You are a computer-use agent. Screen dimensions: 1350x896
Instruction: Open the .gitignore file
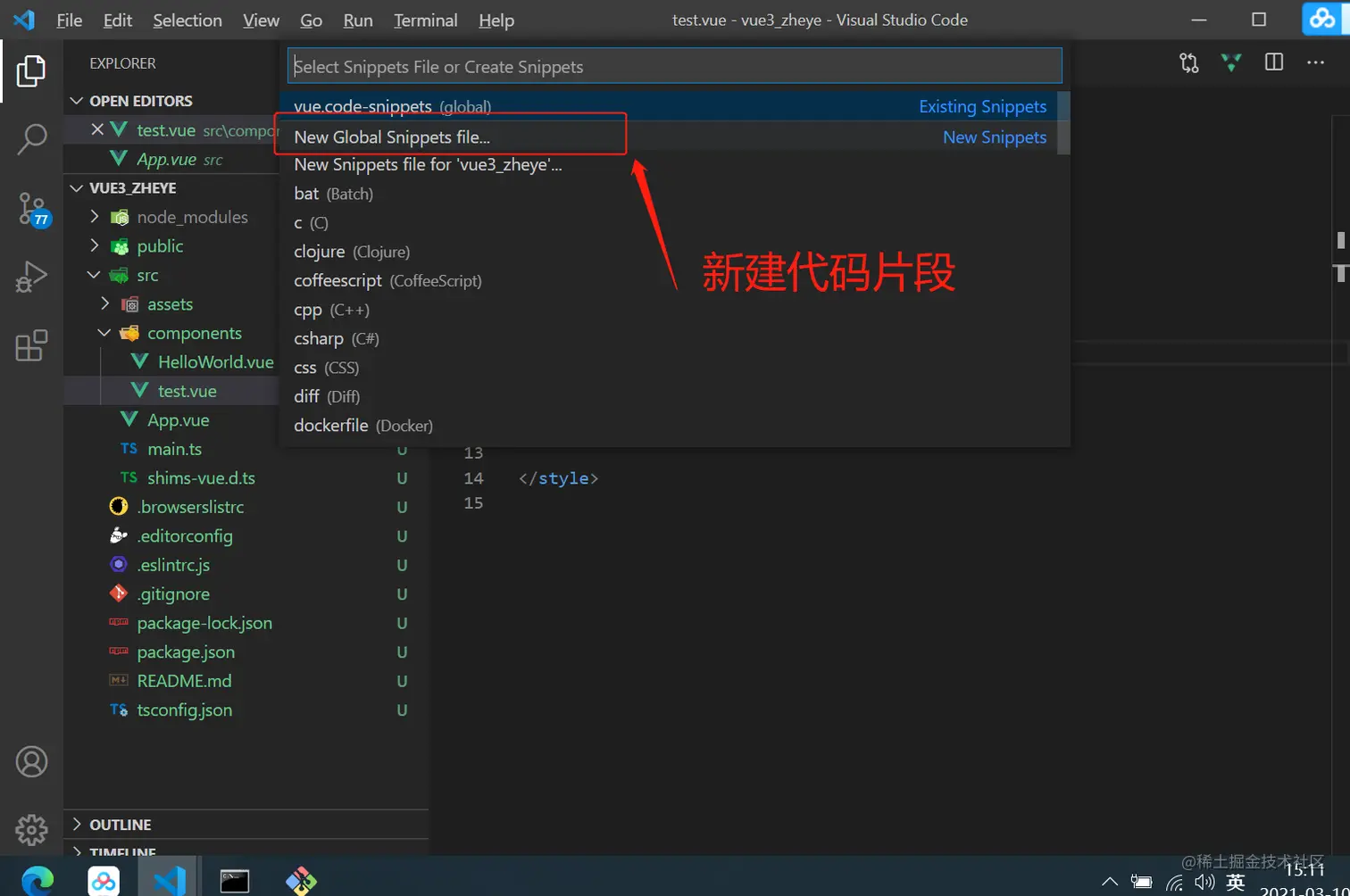pos(173,593)
